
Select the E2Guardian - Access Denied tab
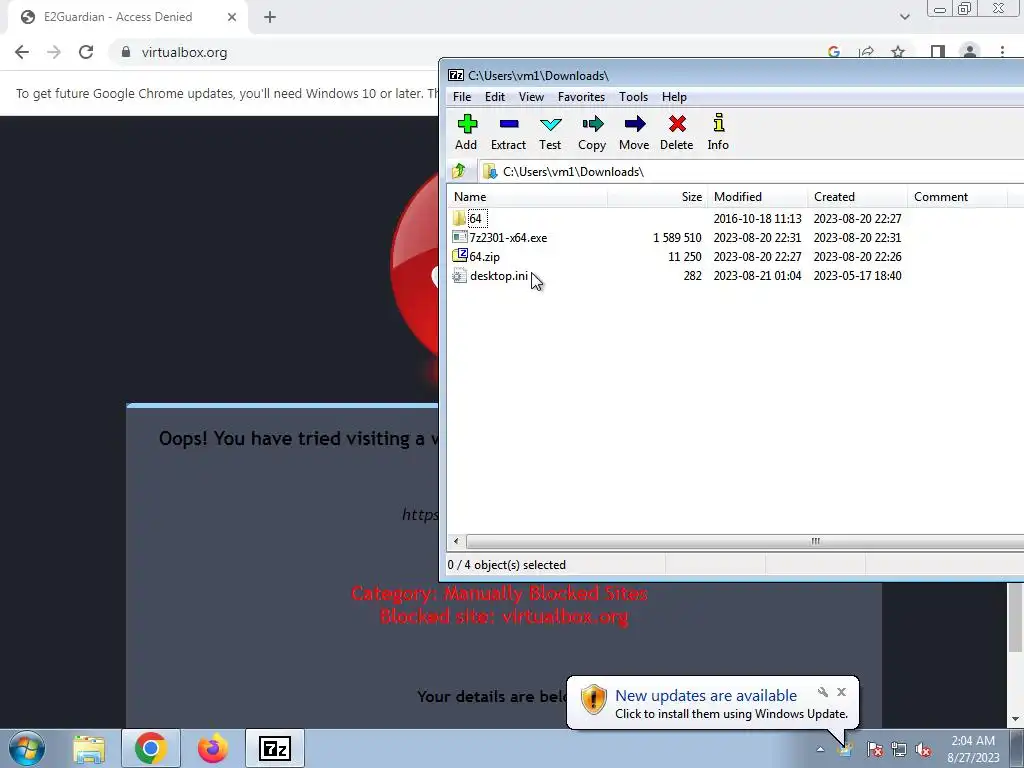pos(128,17)
